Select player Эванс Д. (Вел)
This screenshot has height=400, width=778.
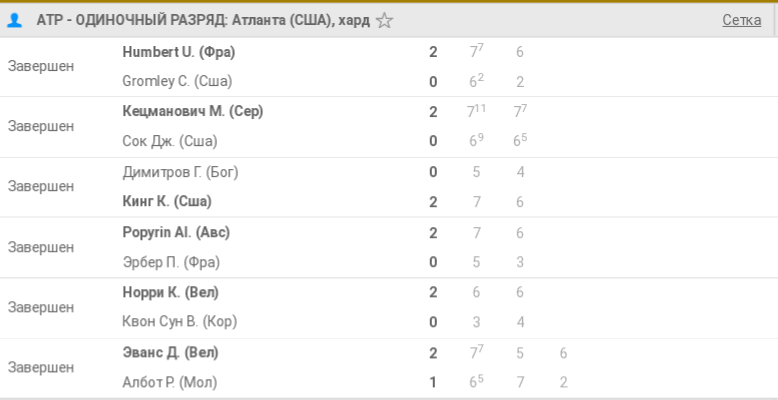coord(170,353)
